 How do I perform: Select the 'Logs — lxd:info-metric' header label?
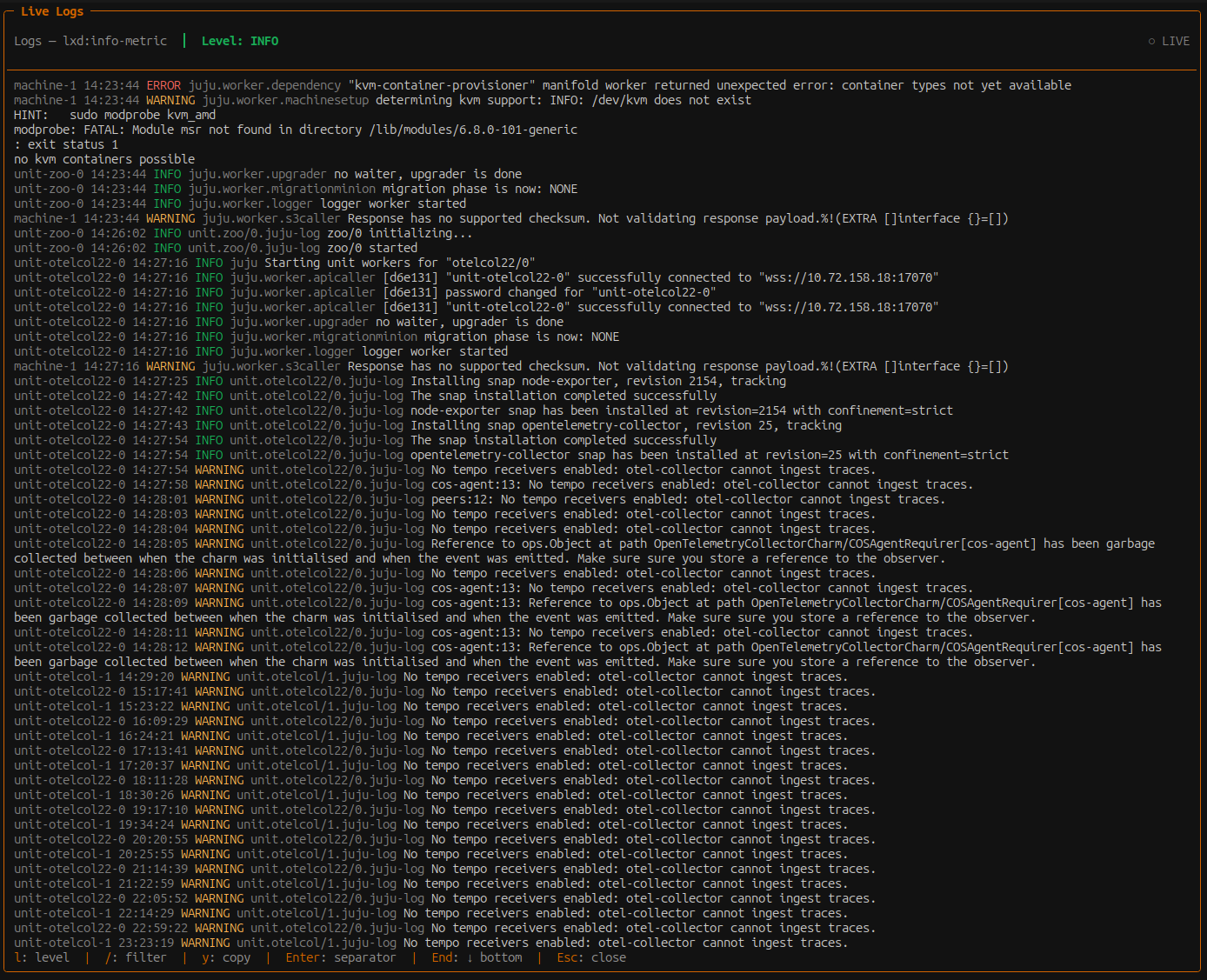90,41
